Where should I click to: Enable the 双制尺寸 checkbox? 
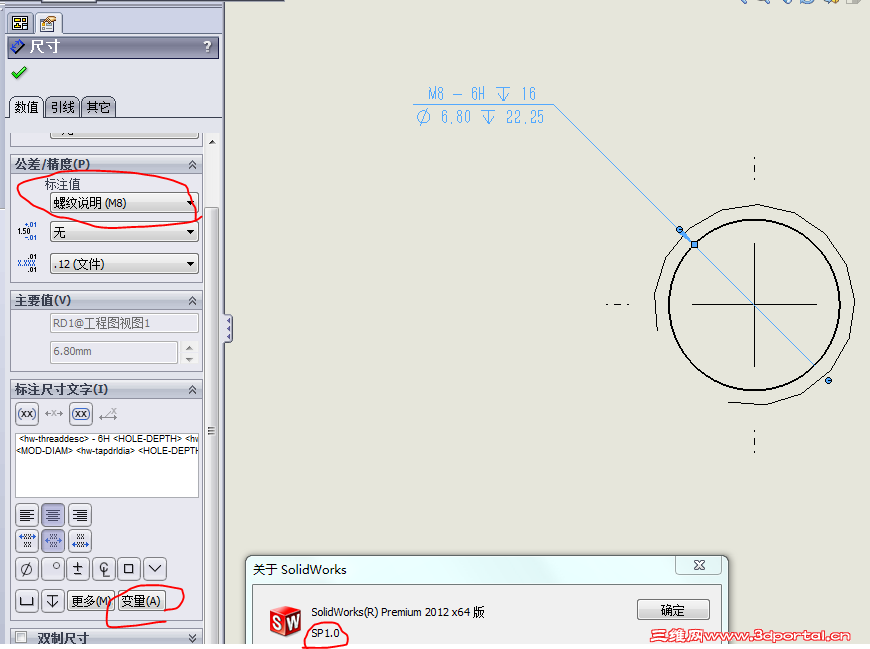[21, 637]
